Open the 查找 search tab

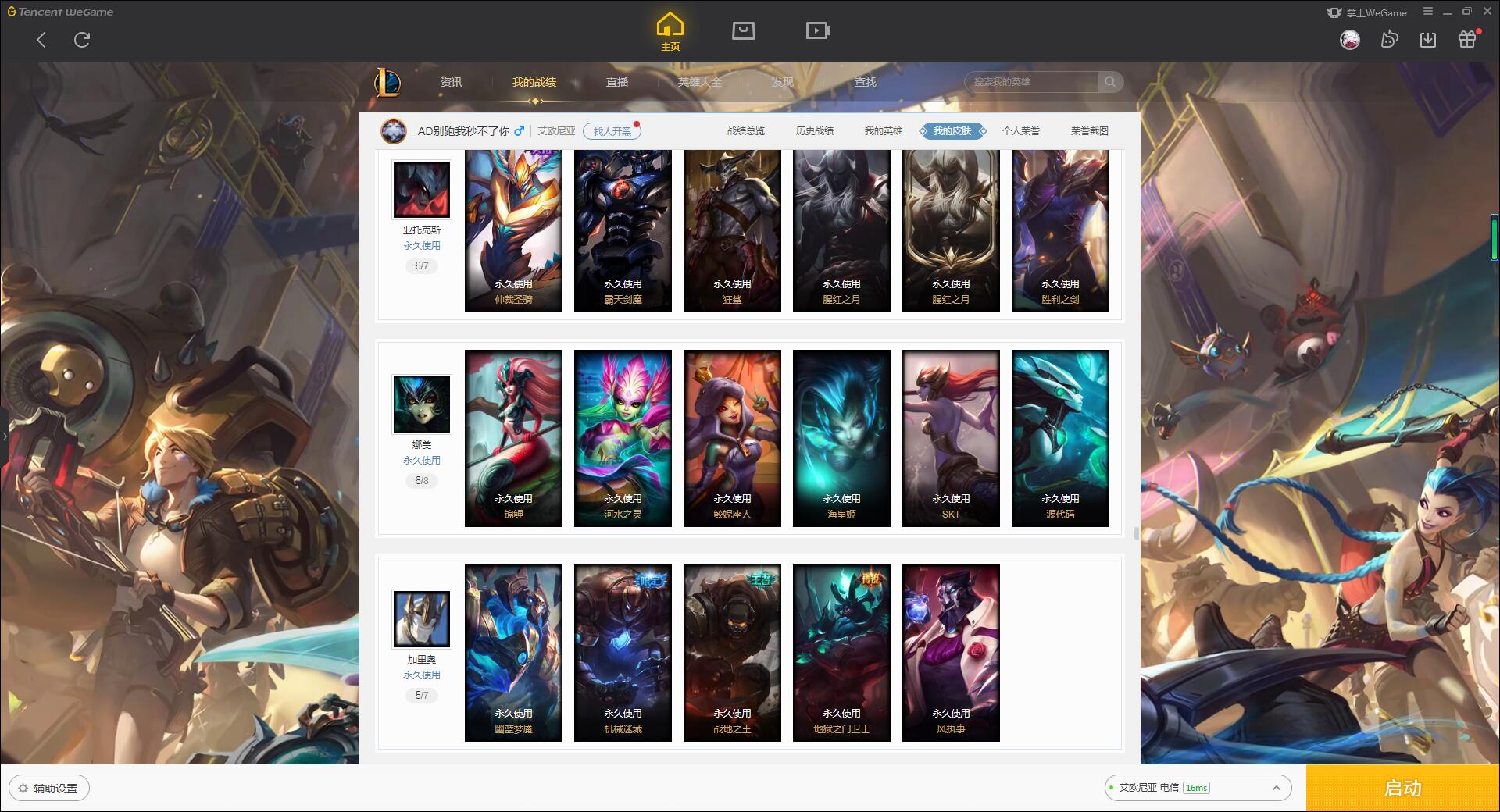click(865, 82)
